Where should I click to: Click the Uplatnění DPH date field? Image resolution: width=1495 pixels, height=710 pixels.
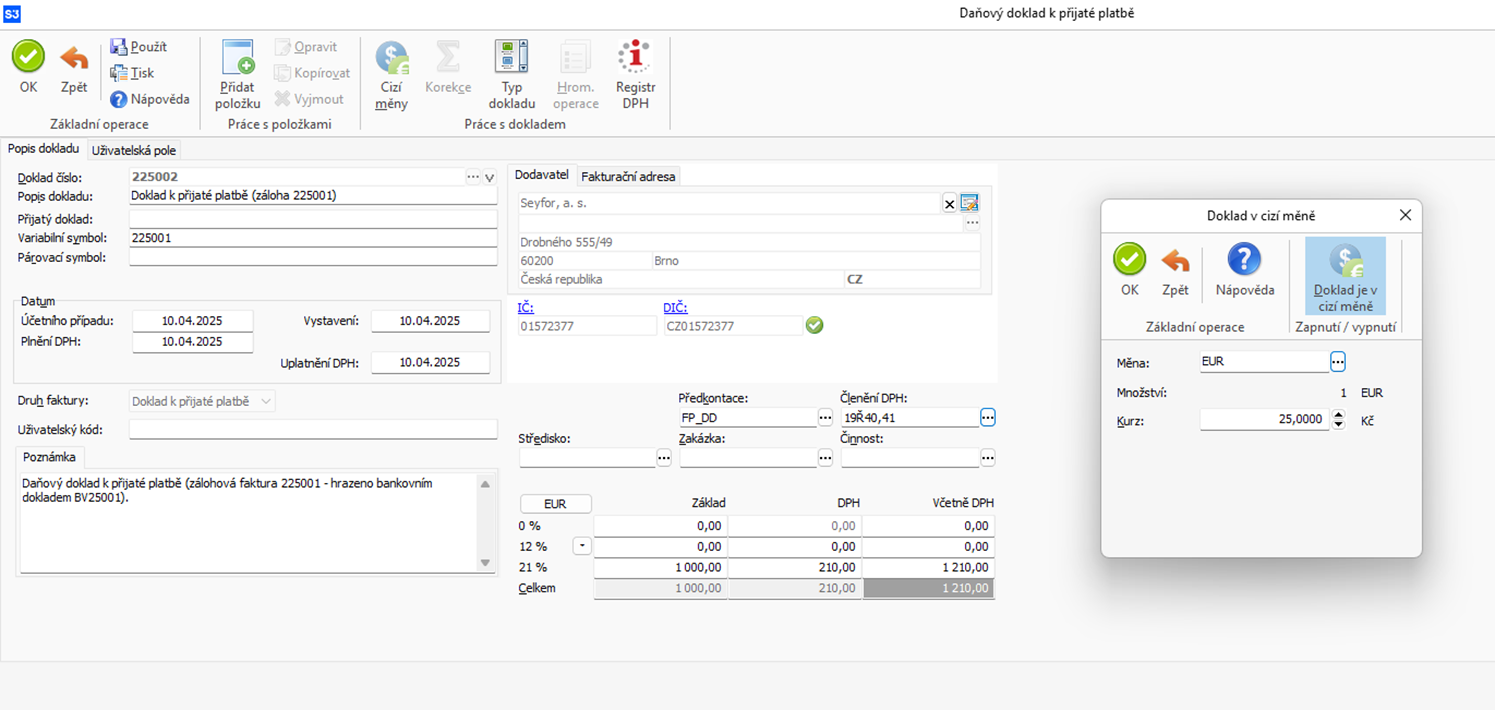pyautogui.click(x=431, y=363)
